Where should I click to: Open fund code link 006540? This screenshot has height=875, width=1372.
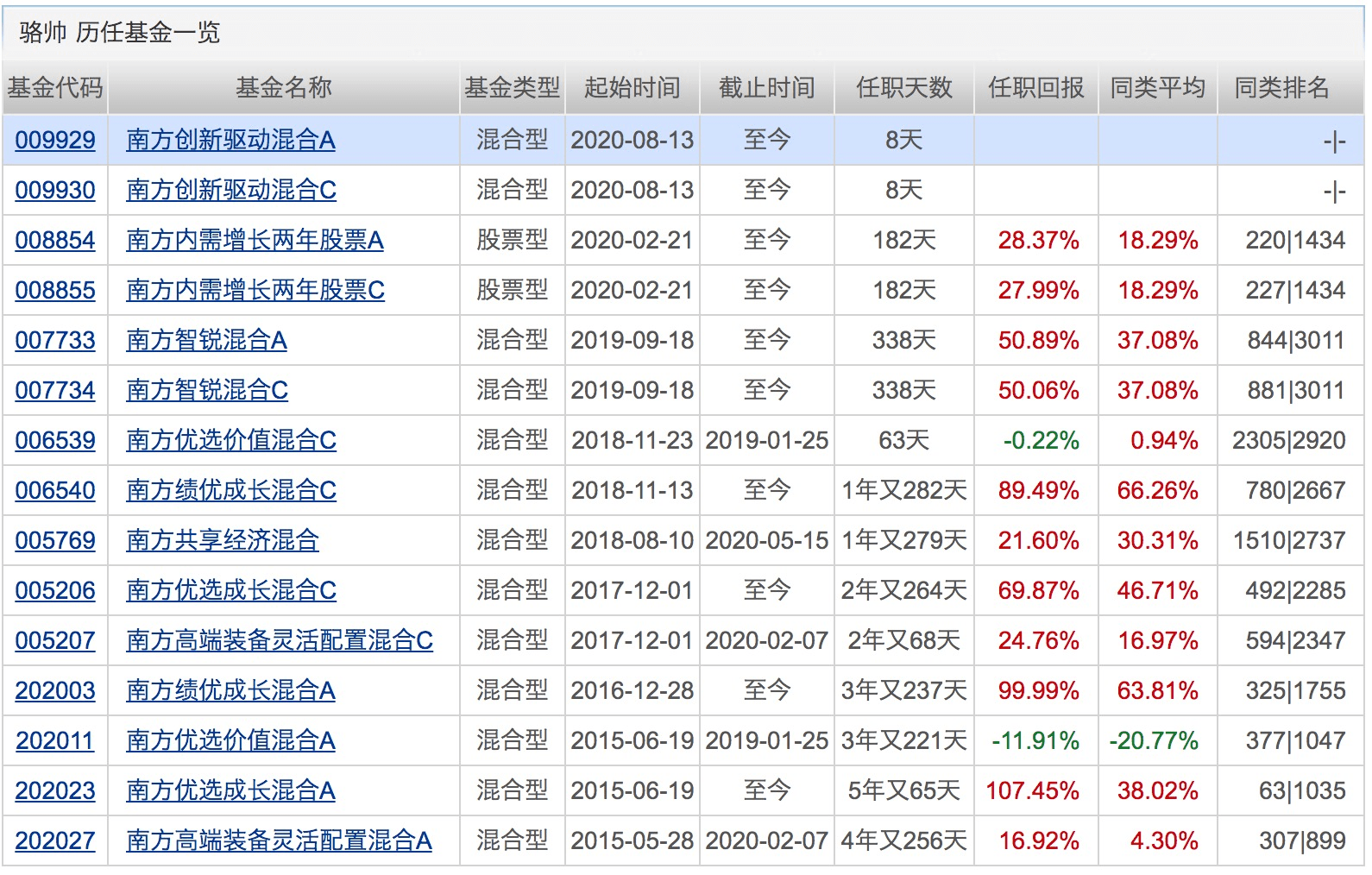tap(55, 490)
